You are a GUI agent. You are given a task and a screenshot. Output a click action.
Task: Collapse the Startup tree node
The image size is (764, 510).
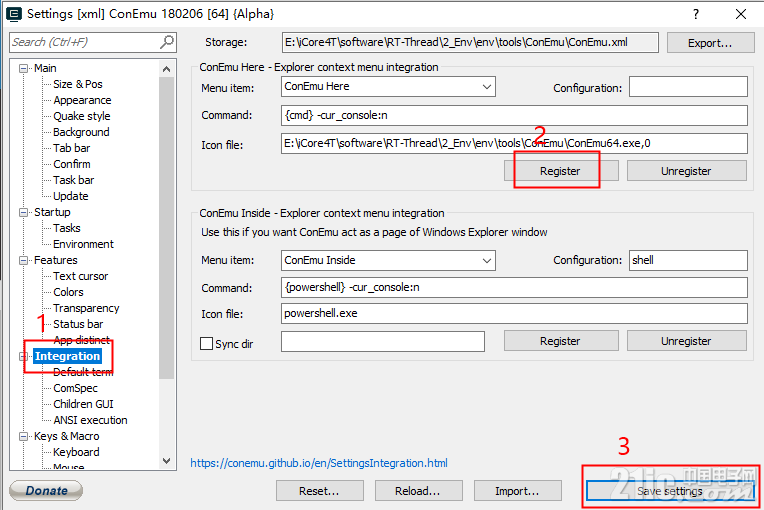click(23, 212)
